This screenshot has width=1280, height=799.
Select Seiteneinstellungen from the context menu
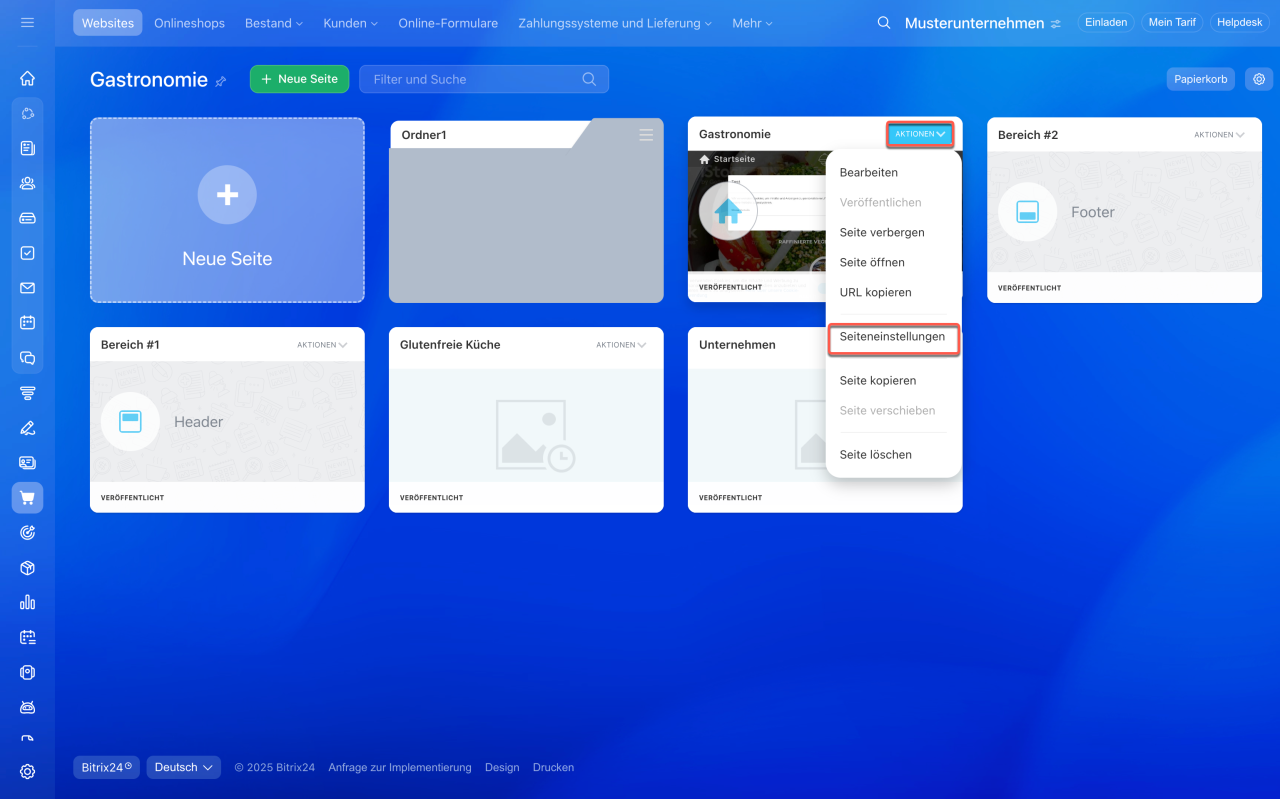tap(892, 337)
